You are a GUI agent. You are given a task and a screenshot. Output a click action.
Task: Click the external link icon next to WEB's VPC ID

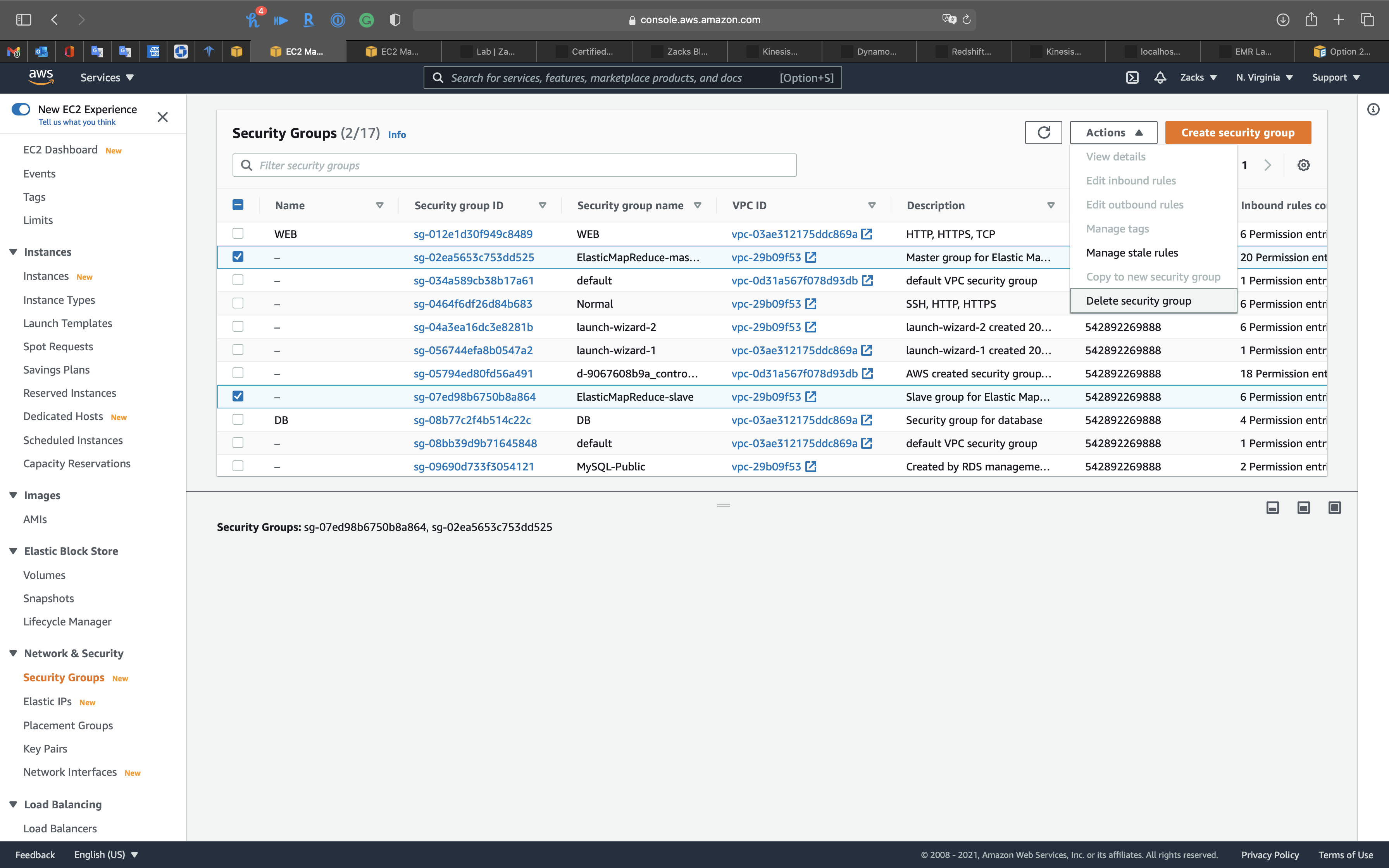tap(867, 234)
